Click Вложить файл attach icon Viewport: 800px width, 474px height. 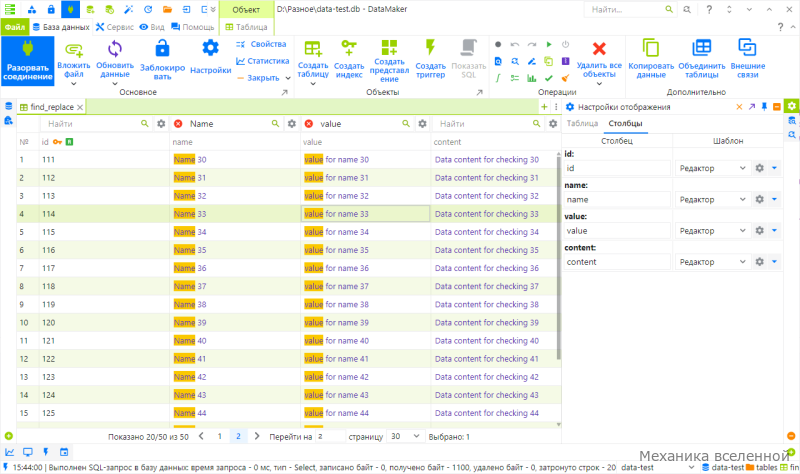click(x=73, y=50)
